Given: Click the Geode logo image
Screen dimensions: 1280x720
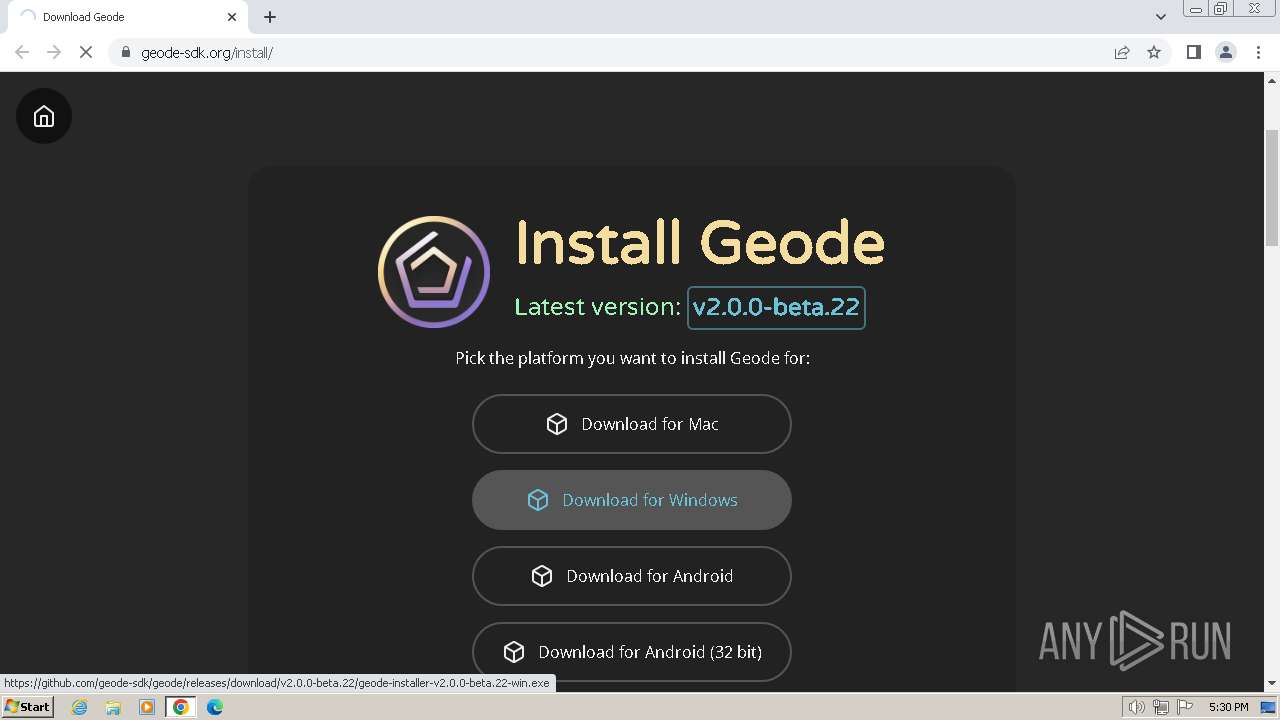Looking at the screenshot, I should click(434, 272).
